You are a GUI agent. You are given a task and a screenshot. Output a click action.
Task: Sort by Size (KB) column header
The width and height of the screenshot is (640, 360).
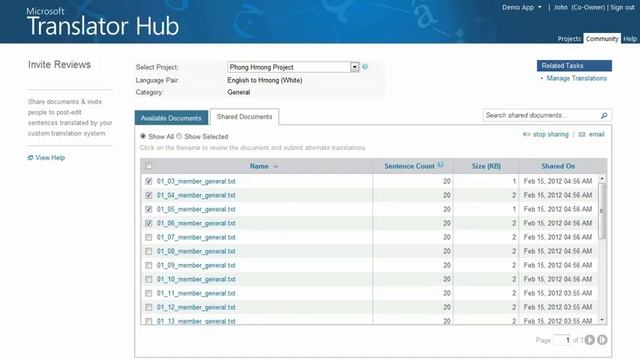tap(486, 166)
